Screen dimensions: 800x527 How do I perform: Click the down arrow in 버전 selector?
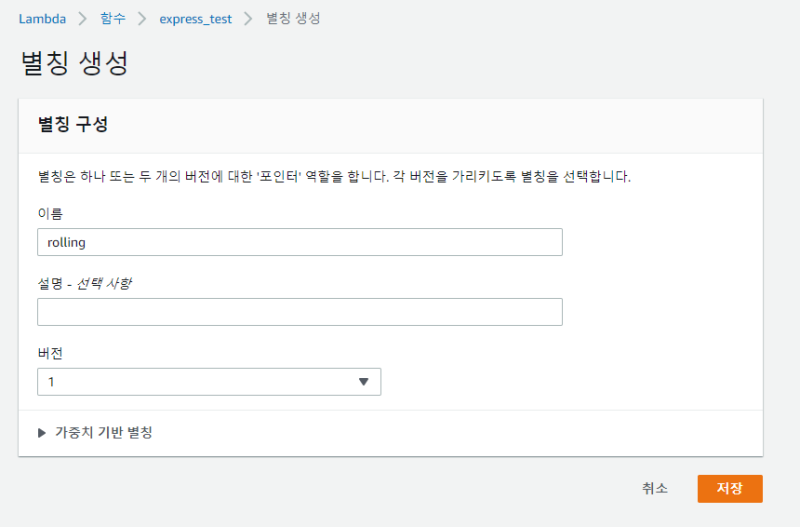click(364, 382)
